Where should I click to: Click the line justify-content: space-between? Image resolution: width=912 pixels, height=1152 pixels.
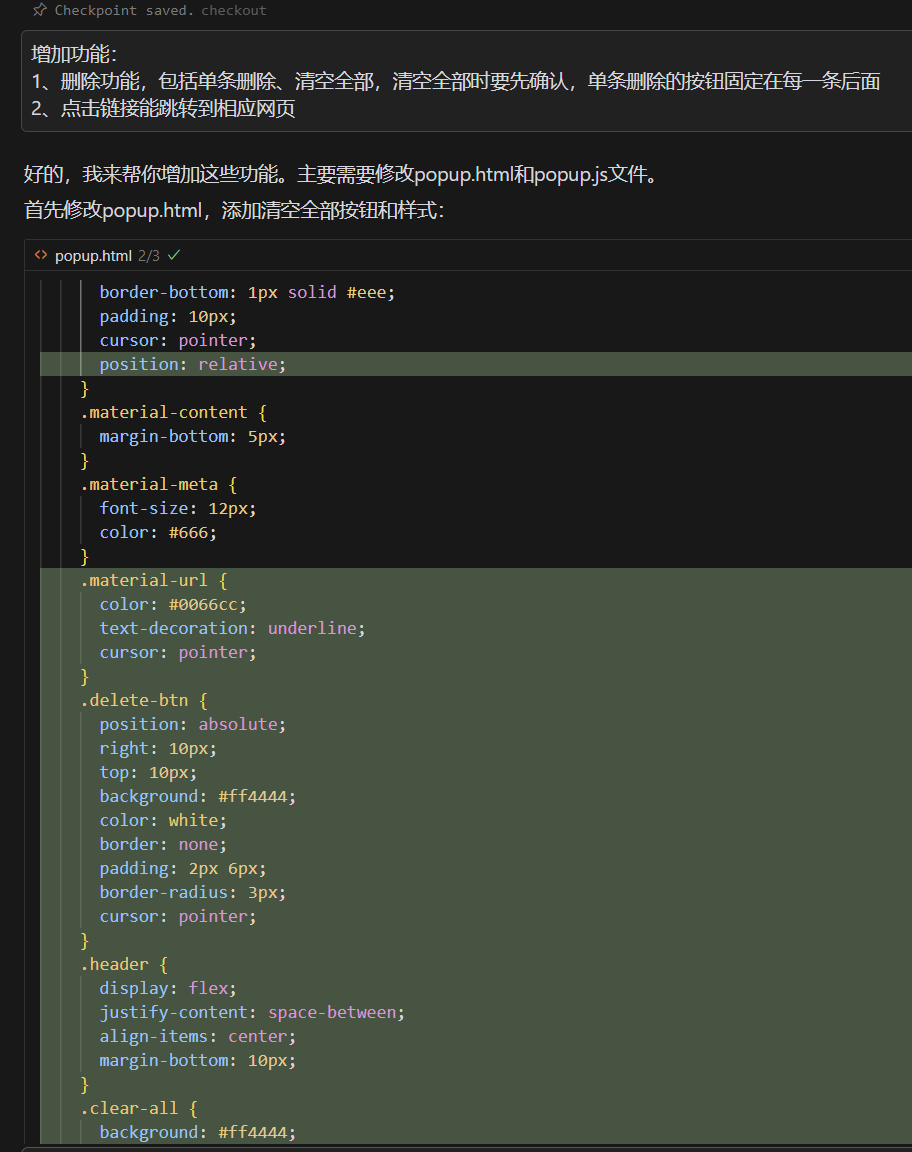pos(252,1012)
